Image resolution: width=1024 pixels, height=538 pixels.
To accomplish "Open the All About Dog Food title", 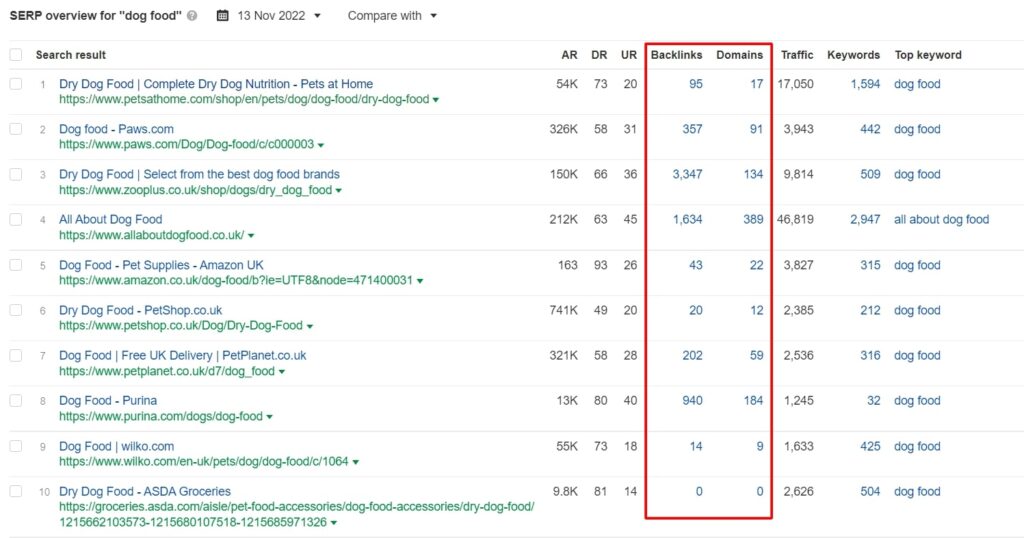I will (110, 219).
